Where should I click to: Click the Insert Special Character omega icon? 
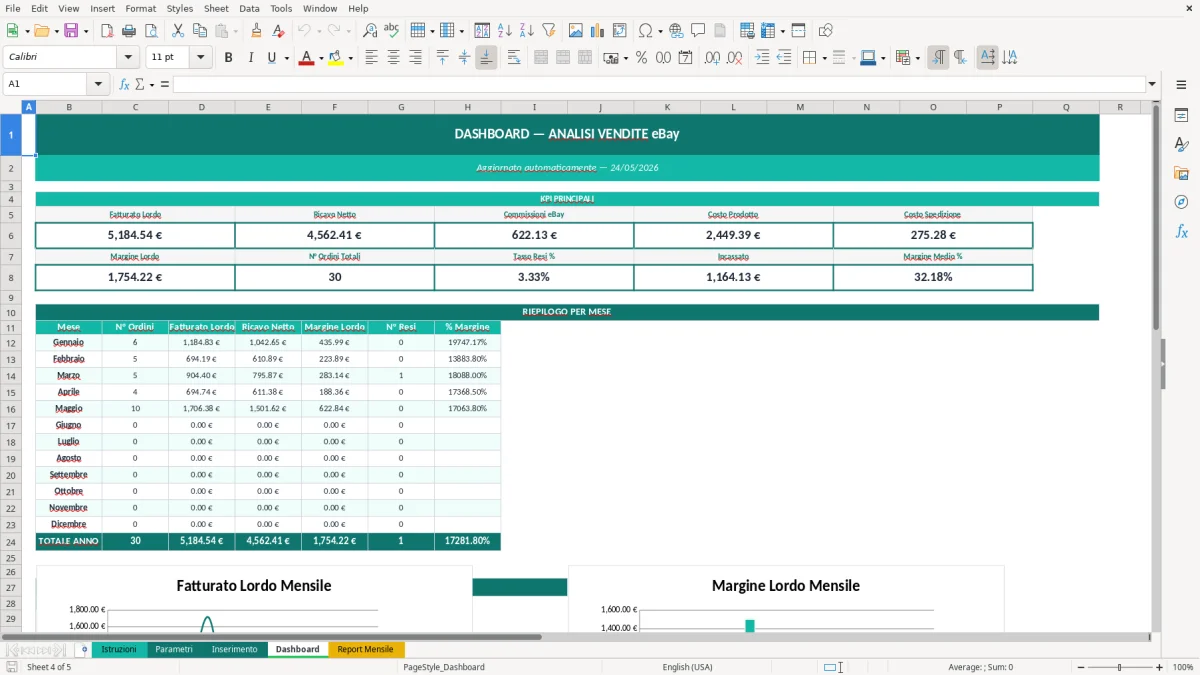[x=645, y=31]
